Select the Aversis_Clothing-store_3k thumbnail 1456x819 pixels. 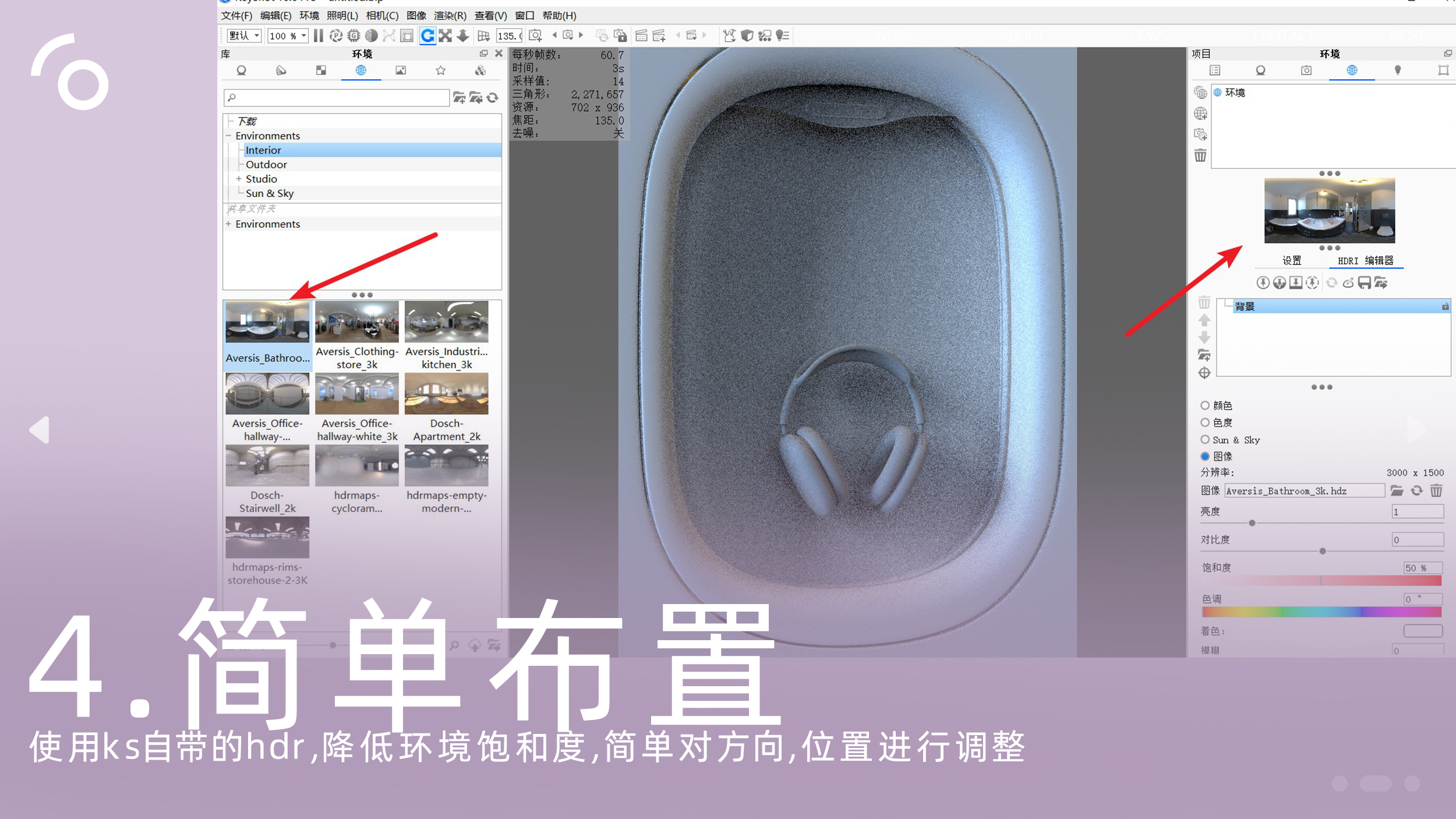pos(356,322)
